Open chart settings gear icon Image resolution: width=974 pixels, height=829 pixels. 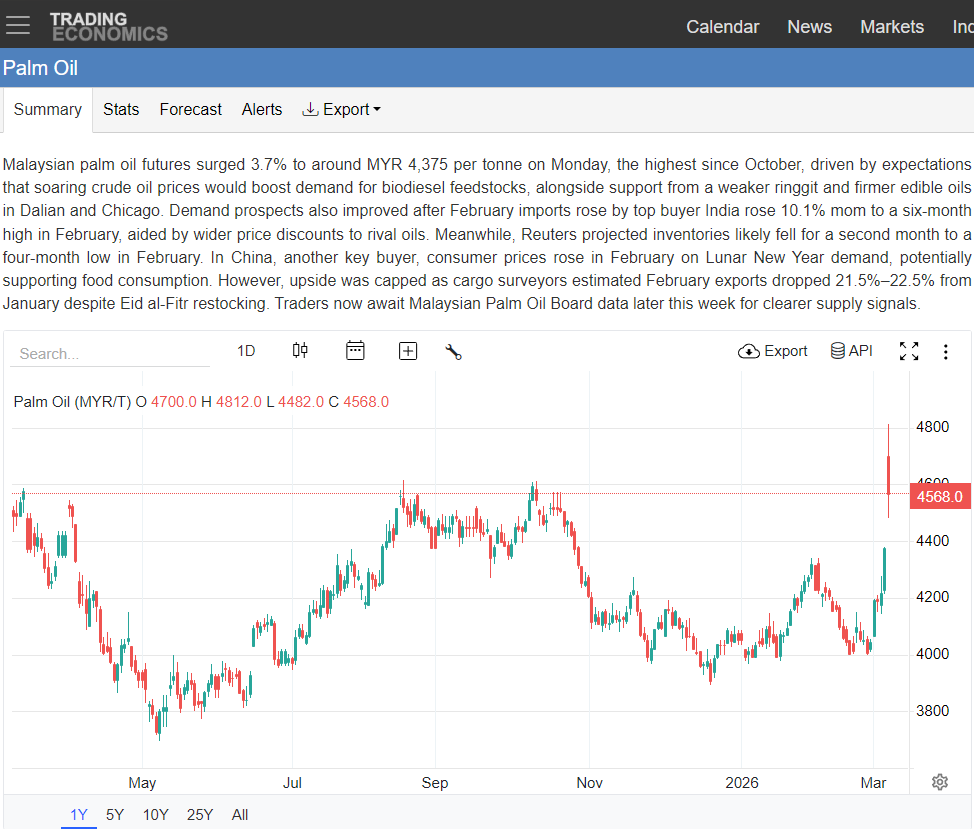[940, 782]
